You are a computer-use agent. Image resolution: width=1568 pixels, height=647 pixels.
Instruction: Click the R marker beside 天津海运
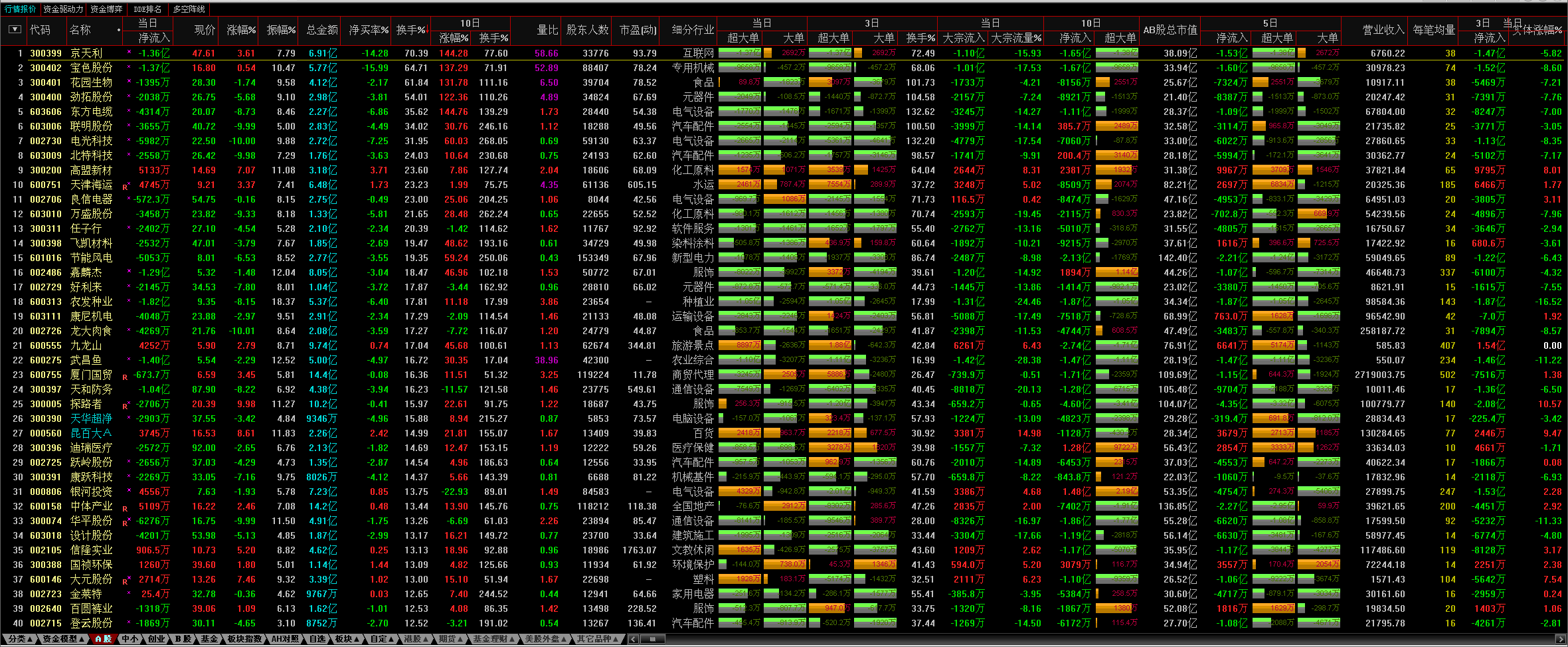[125, 186]
